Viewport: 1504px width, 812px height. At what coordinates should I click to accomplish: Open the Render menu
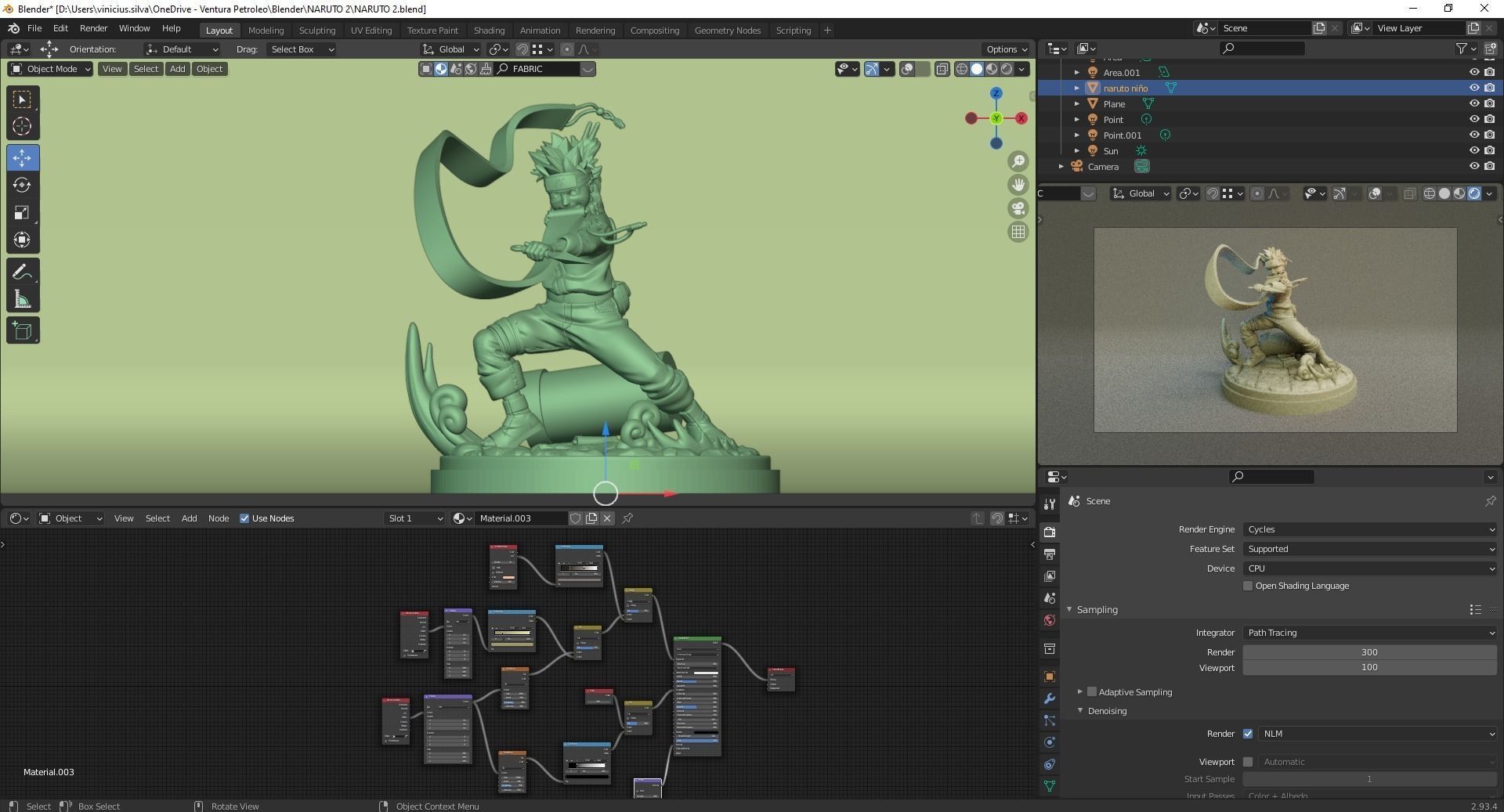pos(93,28)
